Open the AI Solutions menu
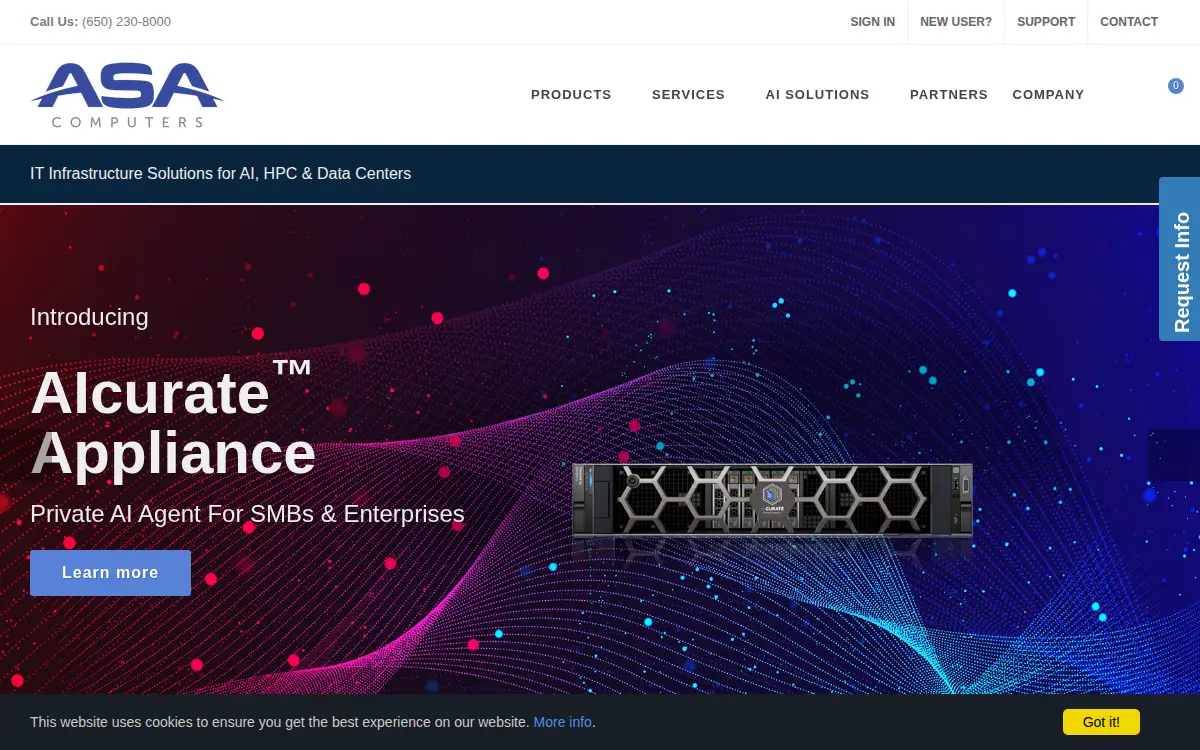1200x750 pixels. [x=817, y=94]
